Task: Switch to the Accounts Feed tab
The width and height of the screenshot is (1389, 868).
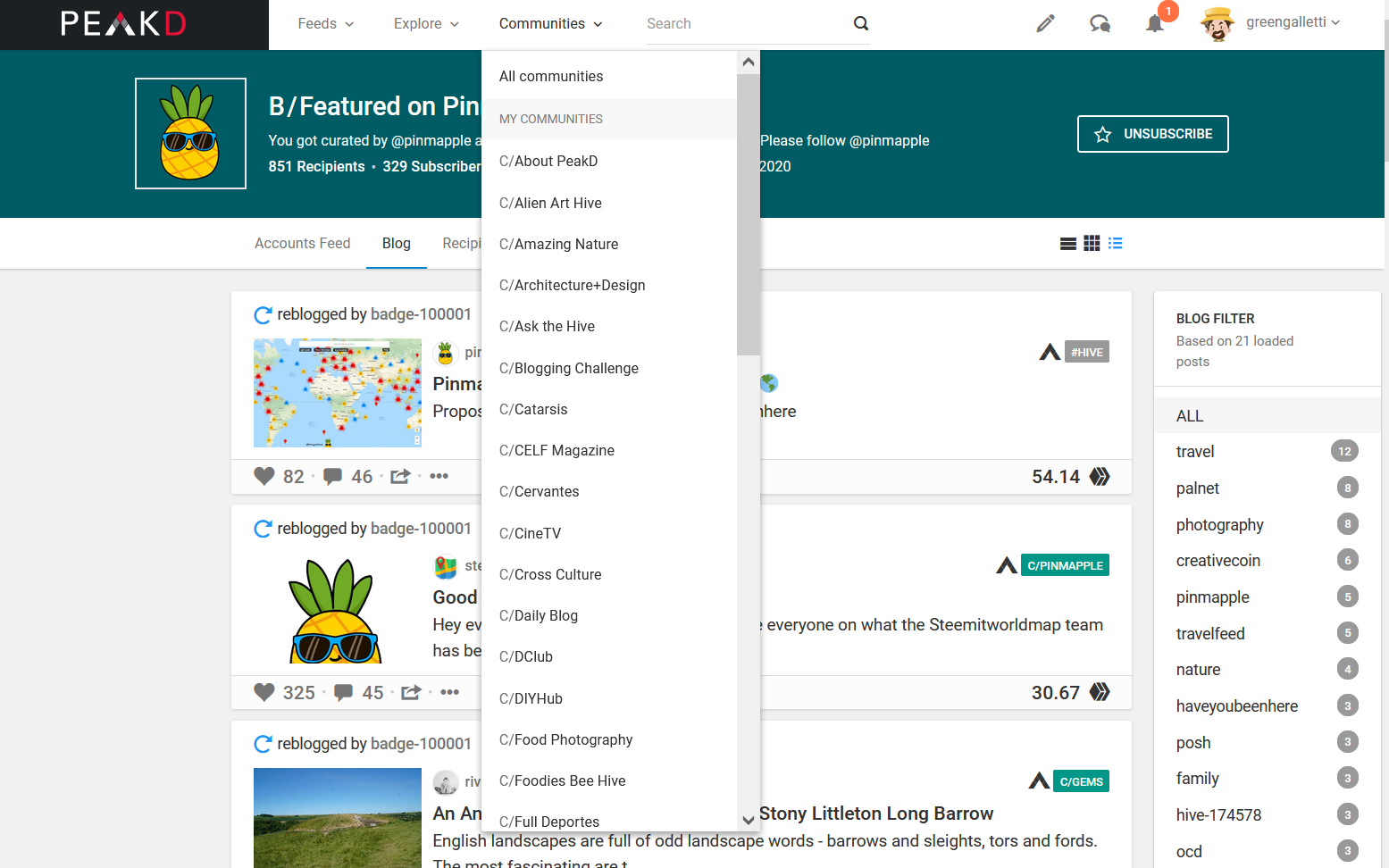Action: 302,243
